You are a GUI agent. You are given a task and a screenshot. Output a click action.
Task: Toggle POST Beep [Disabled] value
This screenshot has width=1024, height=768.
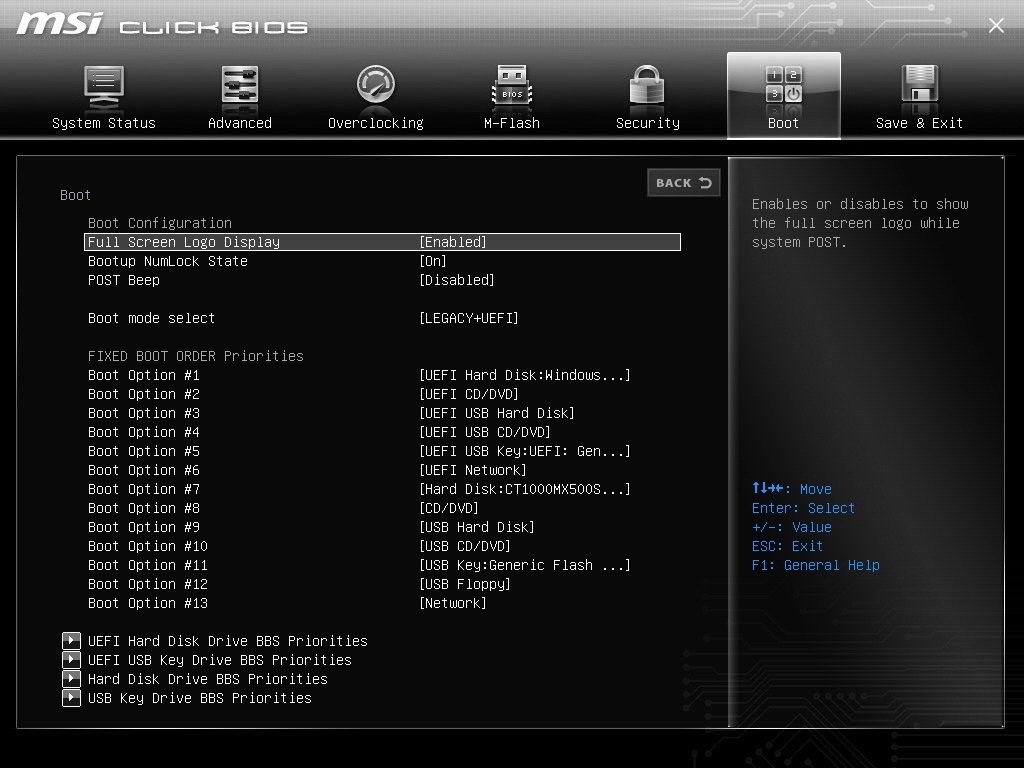pyautogui.click(x=457, y=280)
